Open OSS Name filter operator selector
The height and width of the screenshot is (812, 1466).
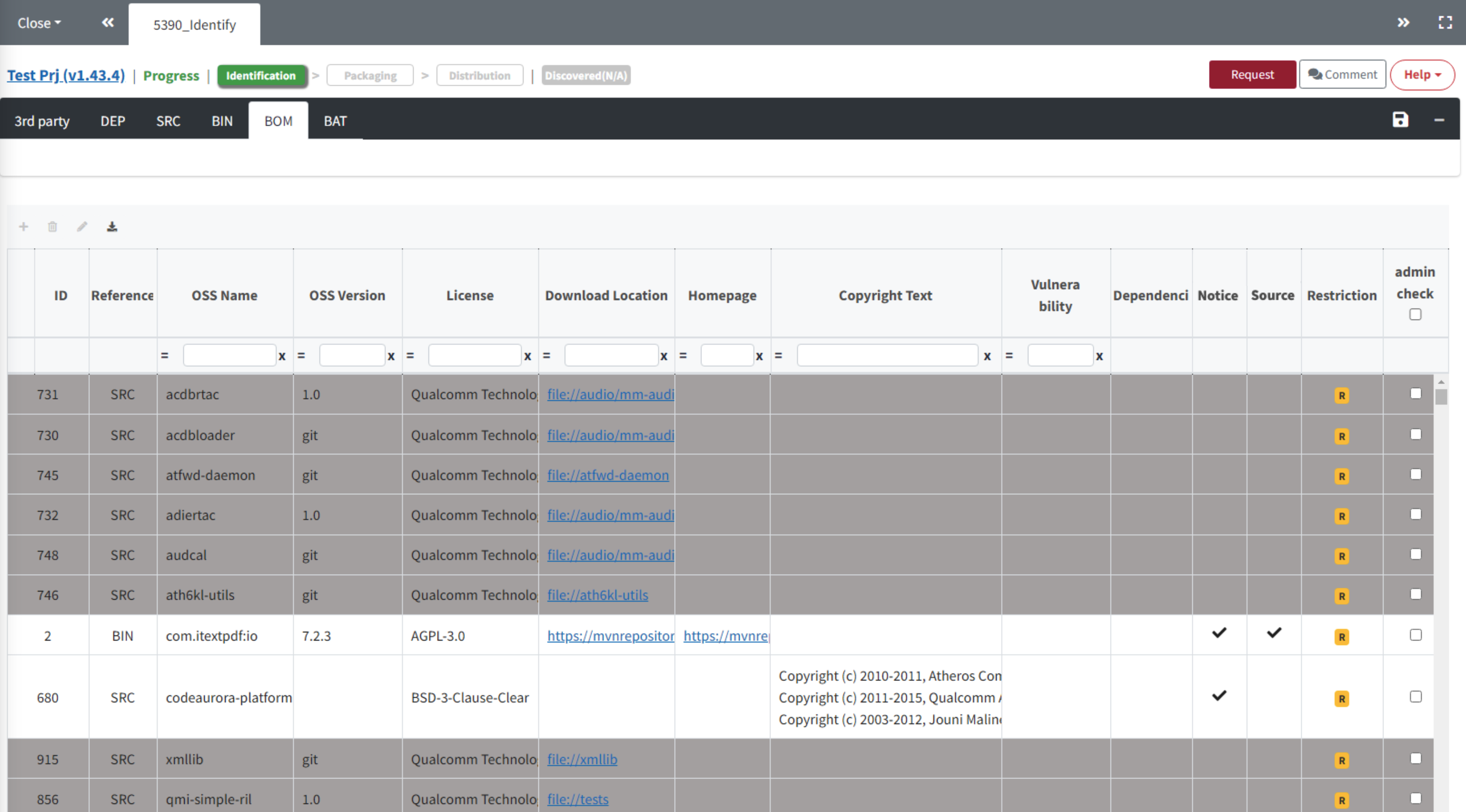[165, 356]
